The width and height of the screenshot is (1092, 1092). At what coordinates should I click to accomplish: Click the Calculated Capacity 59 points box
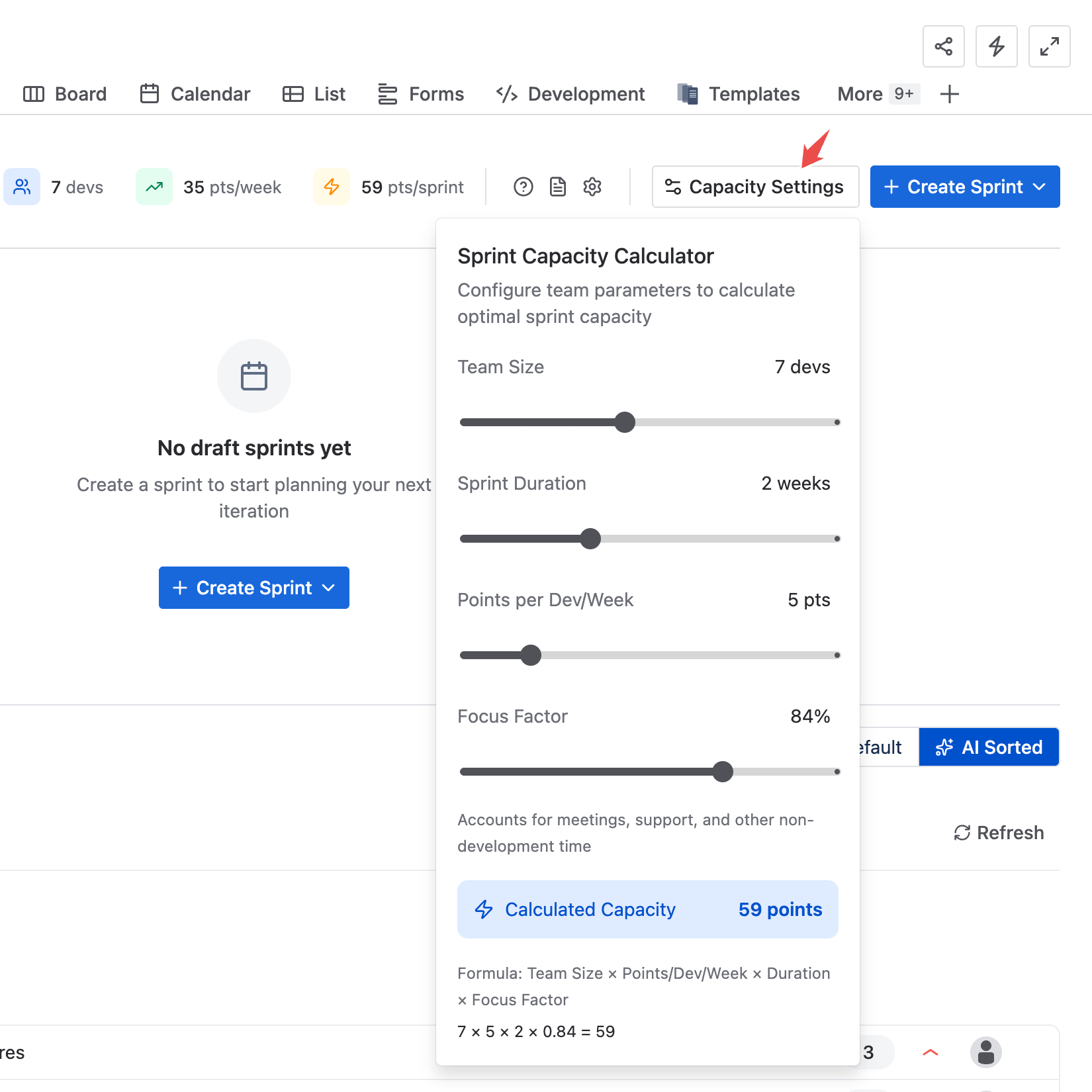(x=647, y=909)
